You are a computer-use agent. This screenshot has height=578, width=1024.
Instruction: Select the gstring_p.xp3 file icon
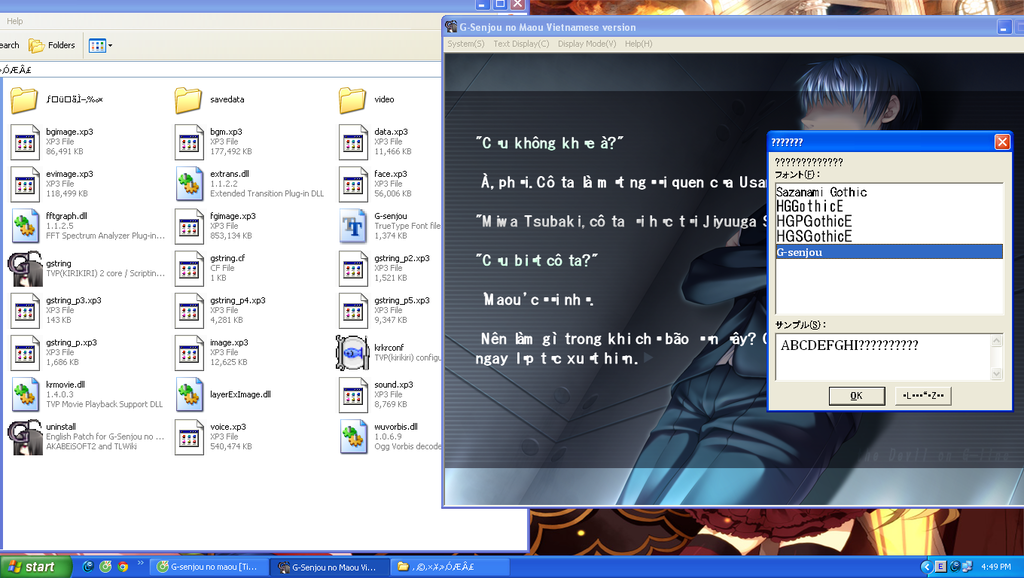click(x=25, y=353)
